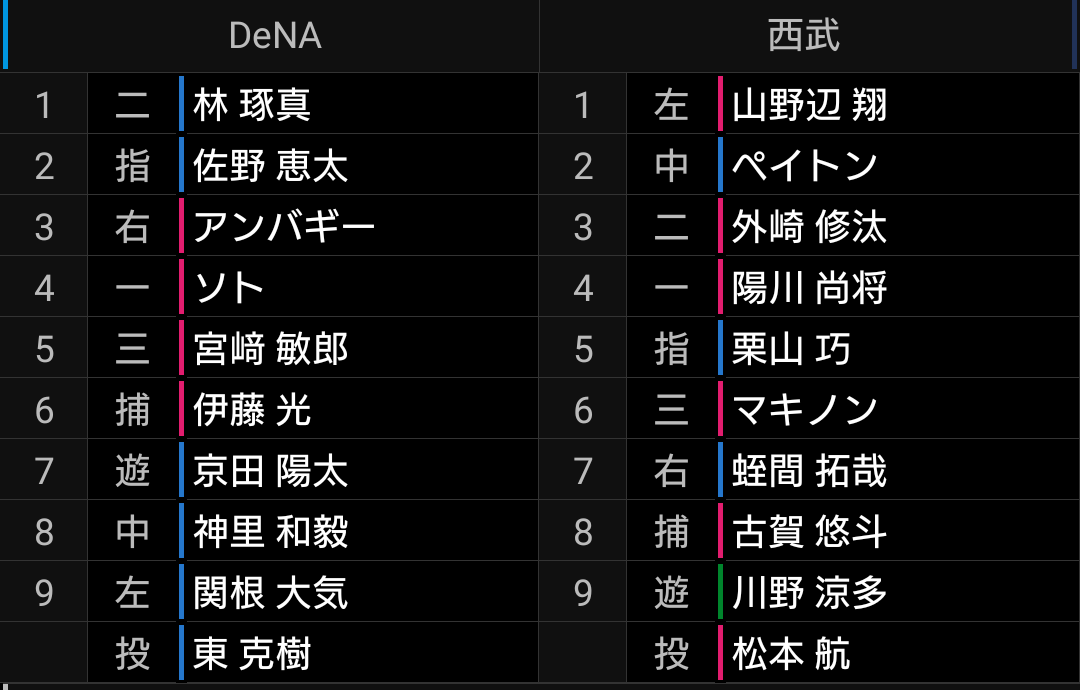Image resolution: width=1080 pixels, height=690 pixels.
Task: Open 山野辺 翔 in Seibu lineup
Action: click(x=809, y=105)
